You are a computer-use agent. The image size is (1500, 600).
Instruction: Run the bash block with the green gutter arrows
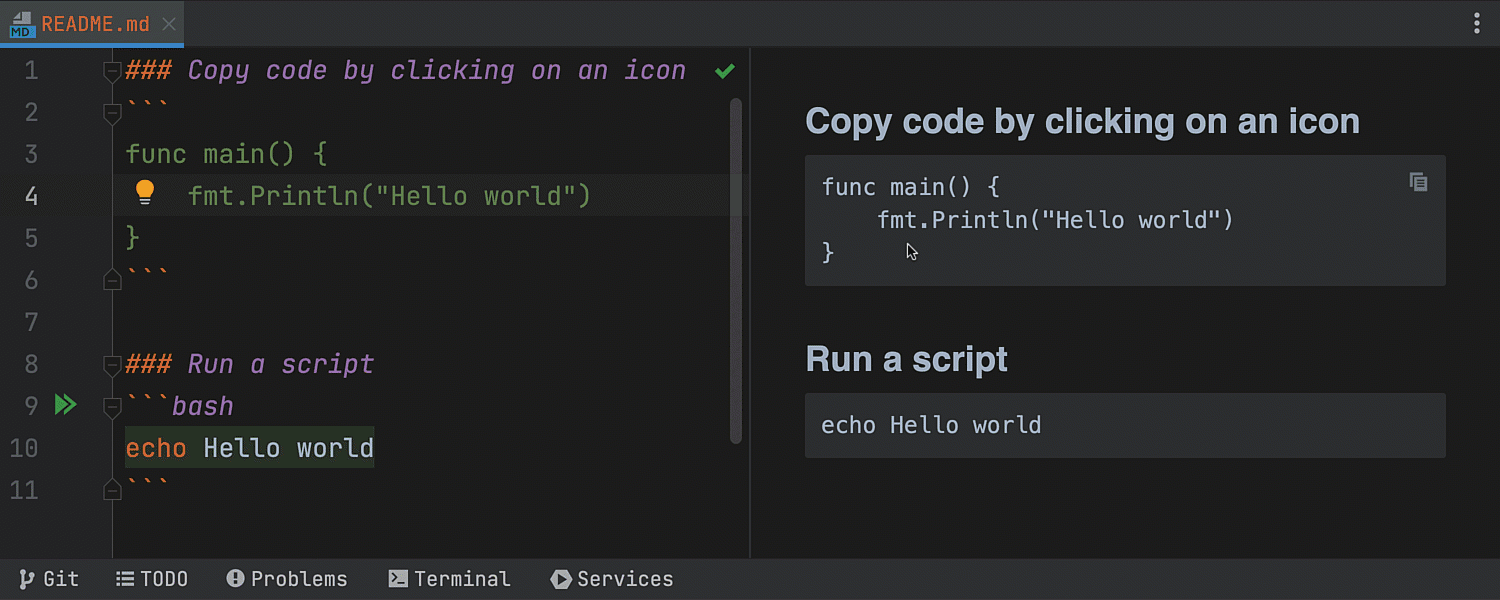pos(65,405)
